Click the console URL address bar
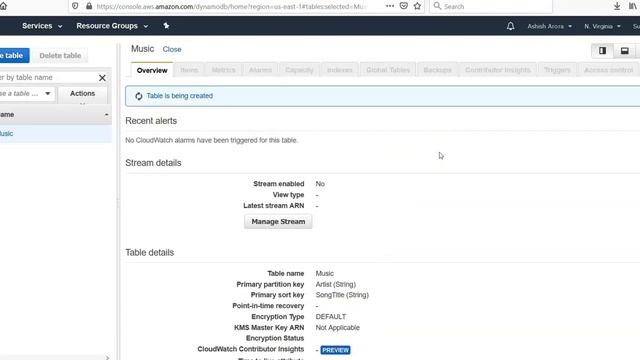 point(231,7)
